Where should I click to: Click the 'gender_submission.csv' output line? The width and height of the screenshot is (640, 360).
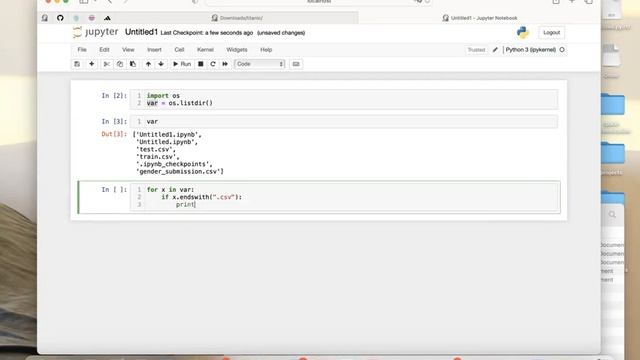coord(180,171)
